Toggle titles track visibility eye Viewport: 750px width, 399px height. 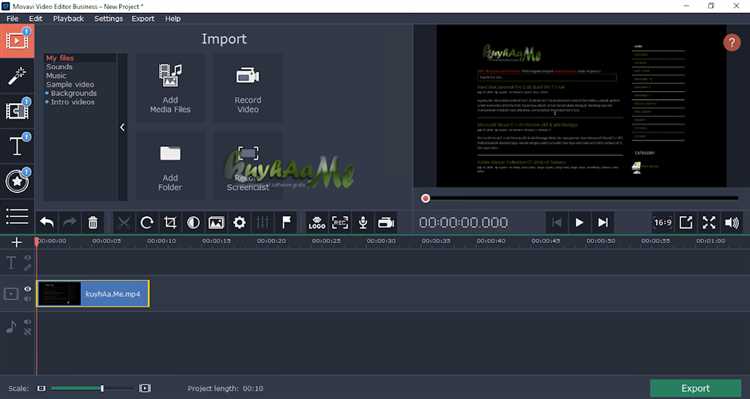[28, 258]
